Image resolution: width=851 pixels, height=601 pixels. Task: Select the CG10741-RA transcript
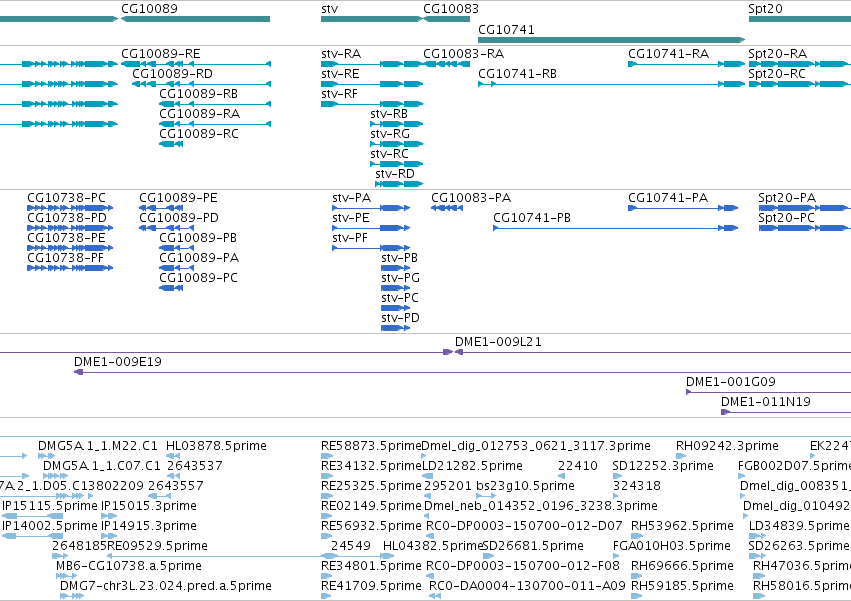point(687,64)
